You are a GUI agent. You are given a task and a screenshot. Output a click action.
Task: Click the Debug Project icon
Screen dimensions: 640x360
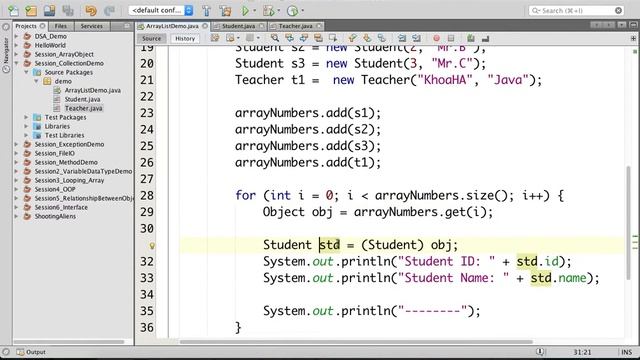pyautogui.click(x=269, y=11)
